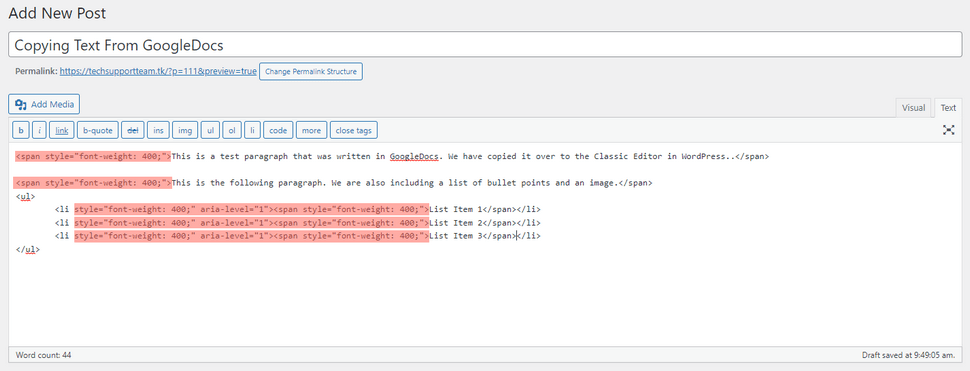Insert bold tag with b button
Image resolution: width=970 pixels, height=371 pixels.
click(21, 130)
